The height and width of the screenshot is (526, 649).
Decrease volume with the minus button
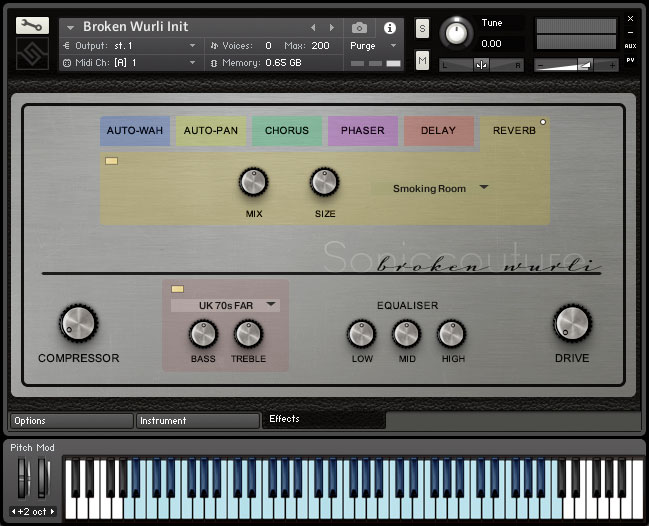tap(540, 65)
